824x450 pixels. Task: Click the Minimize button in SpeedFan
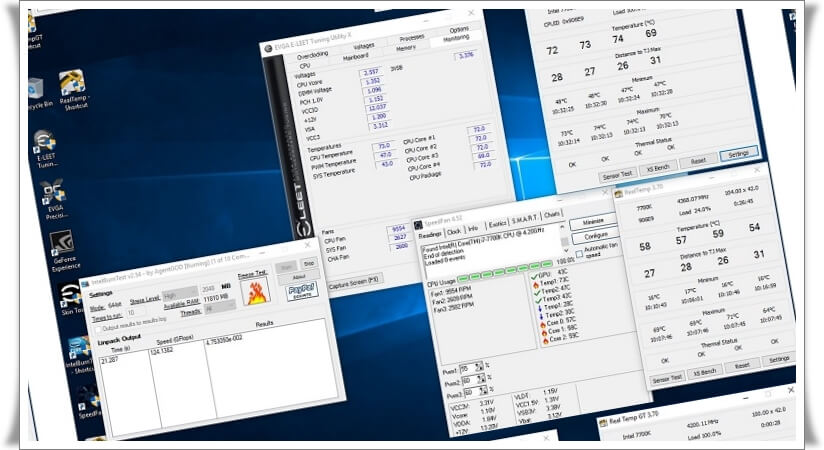(x=593, y=221)
